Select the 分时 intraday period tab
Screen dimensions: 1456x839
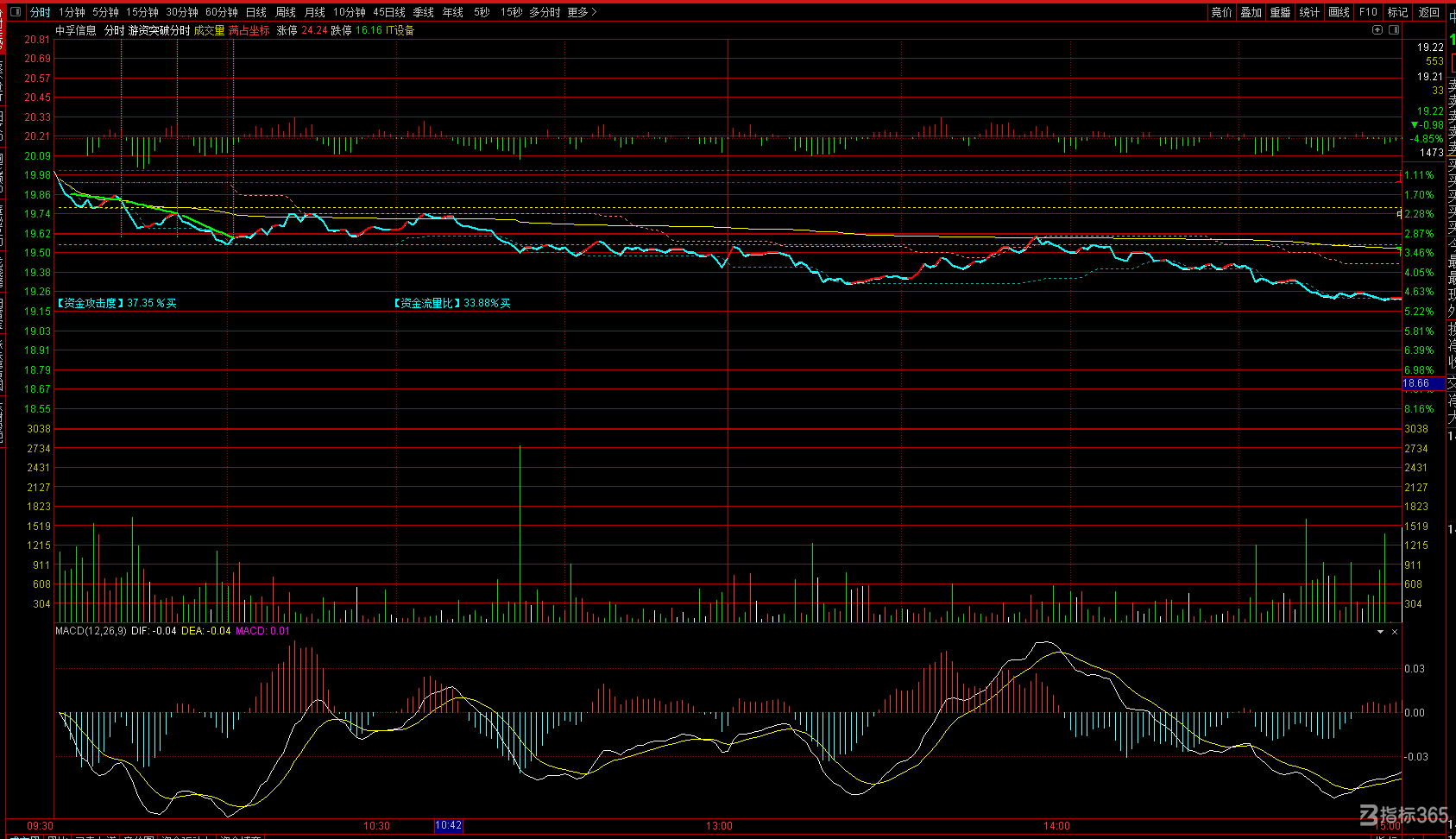tap(41, 12)
